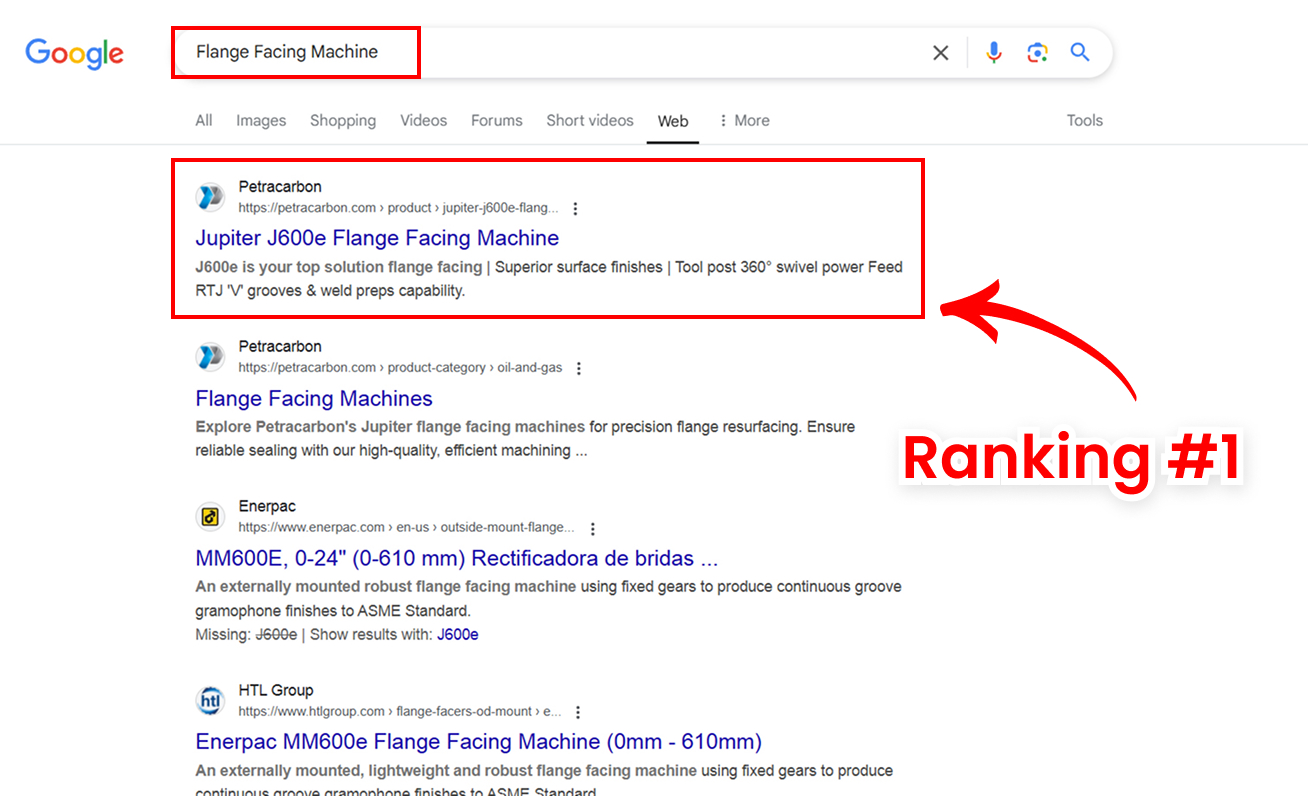Open Jupiter J600e Flange Facing Machine link
This screenshot has height=796, width=1308.
point(377,238)
